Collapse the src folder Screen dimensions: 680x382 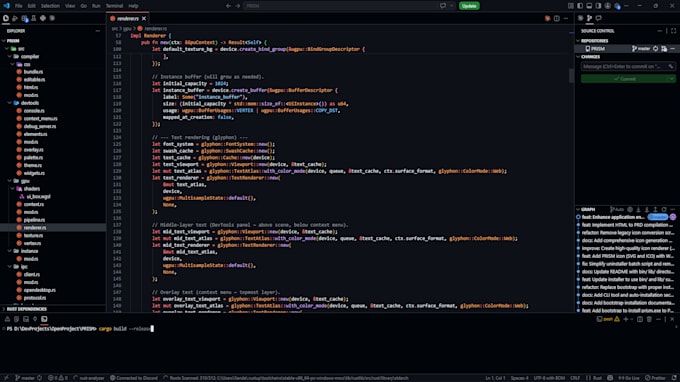pyautogui.click(x=7, y=49)
